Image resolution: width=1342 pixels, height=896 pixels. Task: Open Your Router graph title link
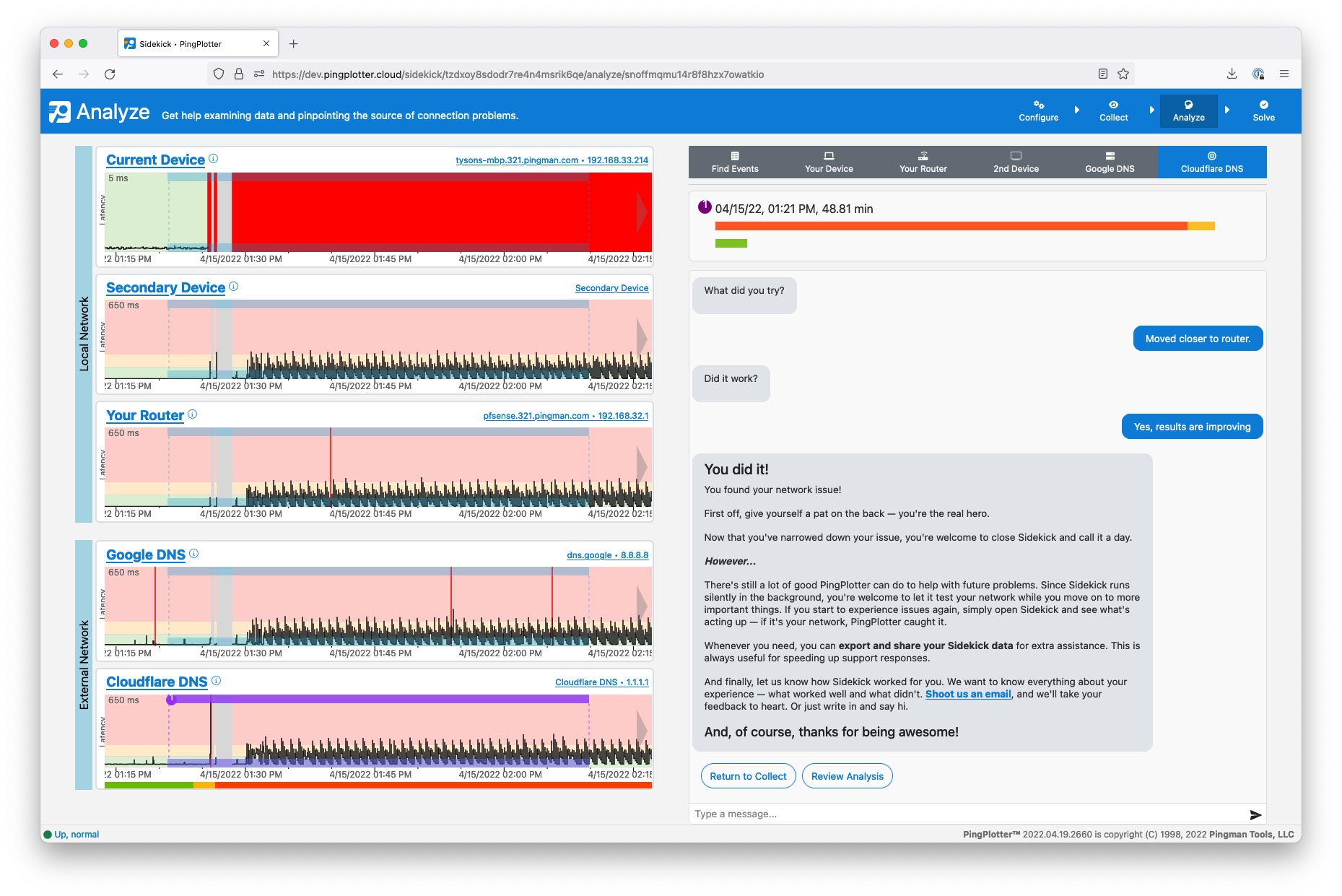(x=145, y=416)
